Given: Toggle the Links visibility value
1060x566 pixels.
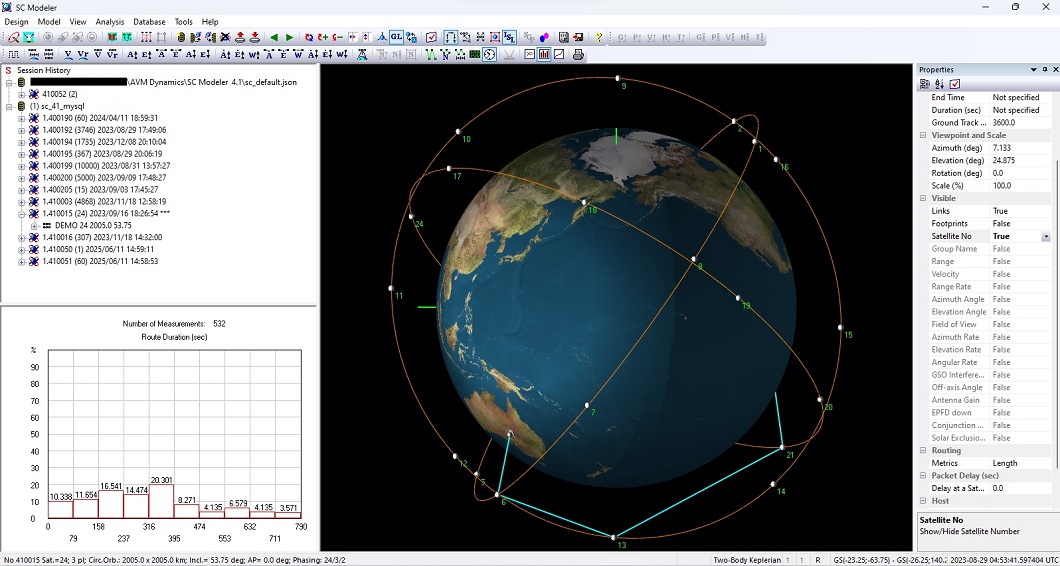Looking at the screenshot, I should click(1015, 211).
